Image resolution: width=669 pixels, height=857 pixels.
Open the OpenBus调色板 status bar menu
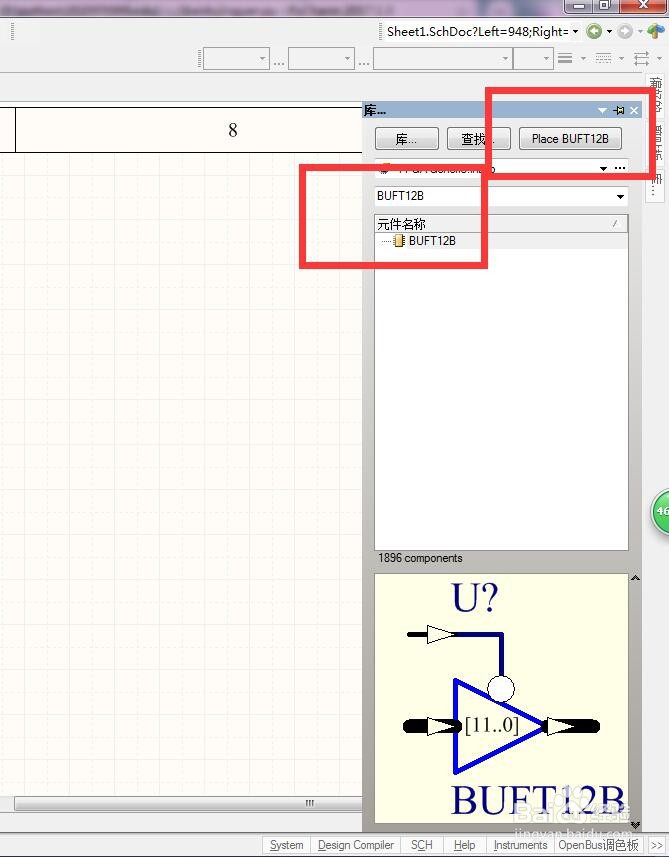click(x=598, y=845)
